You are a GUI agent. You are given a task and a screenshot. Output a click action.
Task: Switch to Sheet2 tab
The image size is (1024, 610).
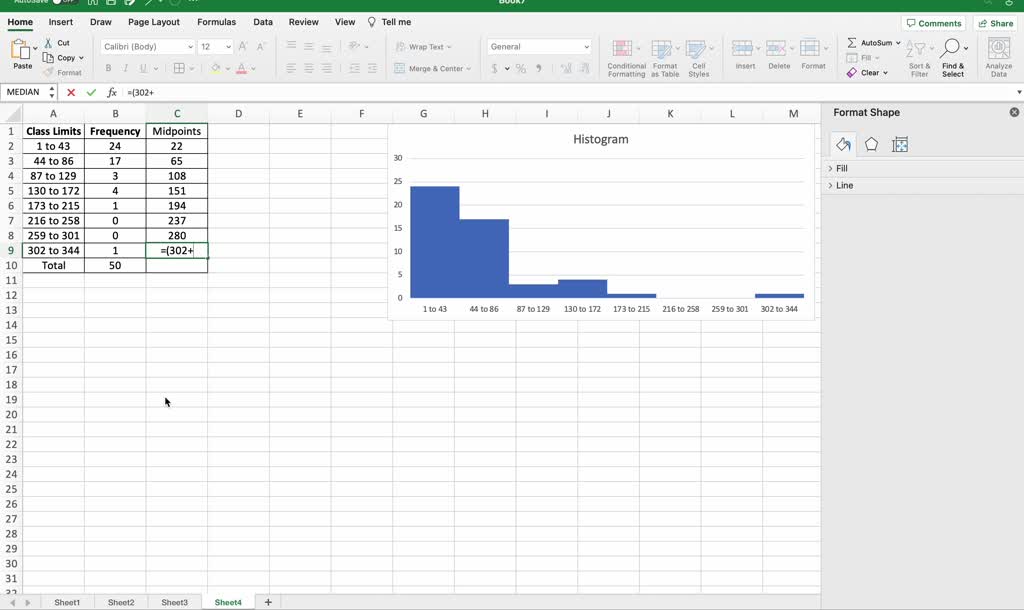pyautogui.click(x=121, y=602)
